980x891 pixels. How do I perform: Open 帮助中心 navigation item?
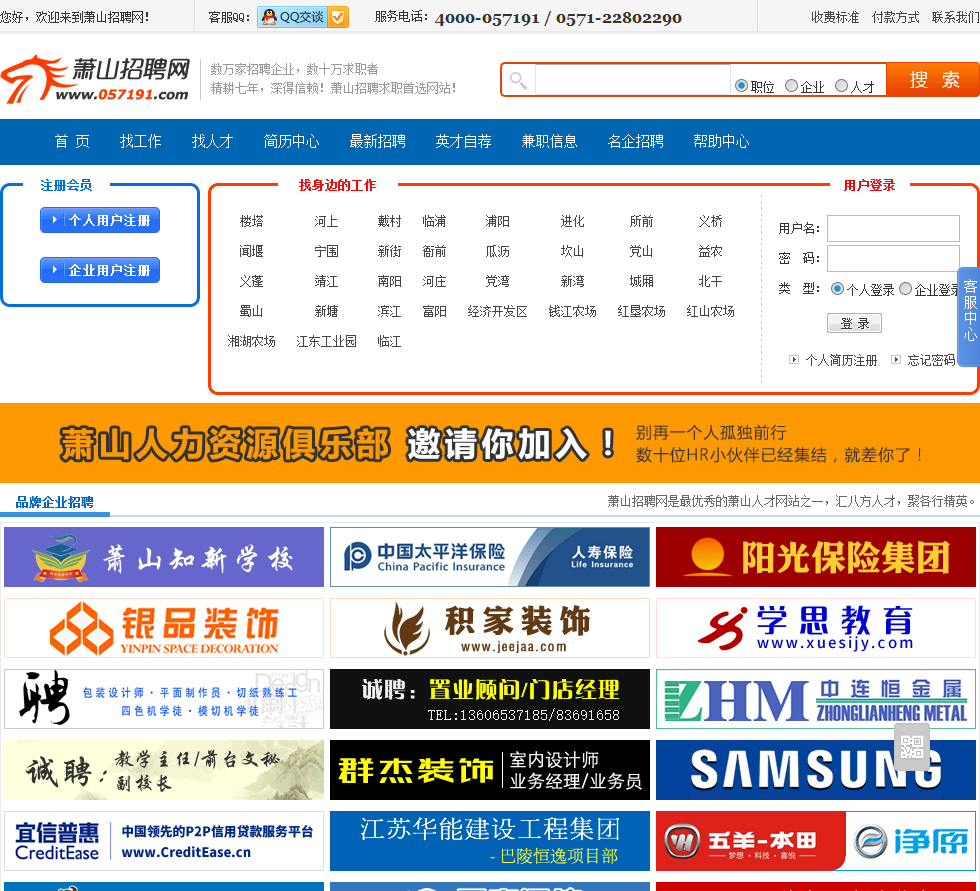[x=721, y=141]
